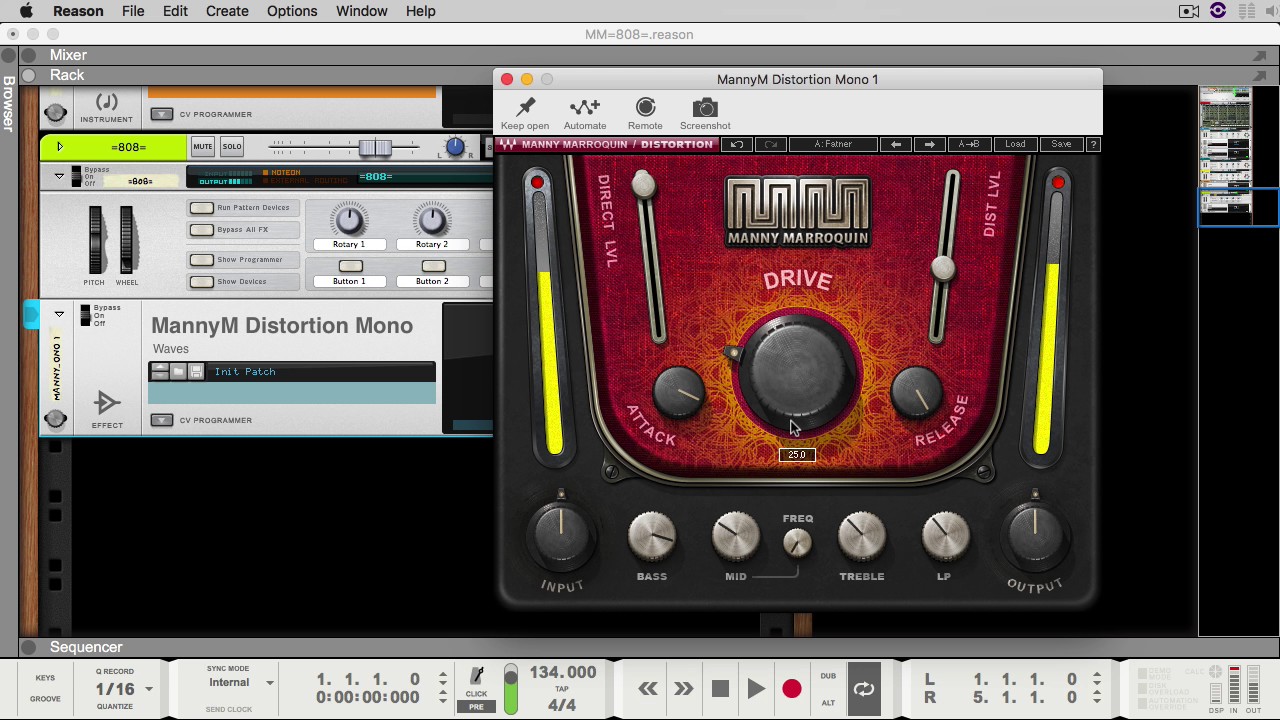The height and width of the screenshot is (720, 1280).
Task: Toggle Show Programmer button
Action: tap(202, 260)
